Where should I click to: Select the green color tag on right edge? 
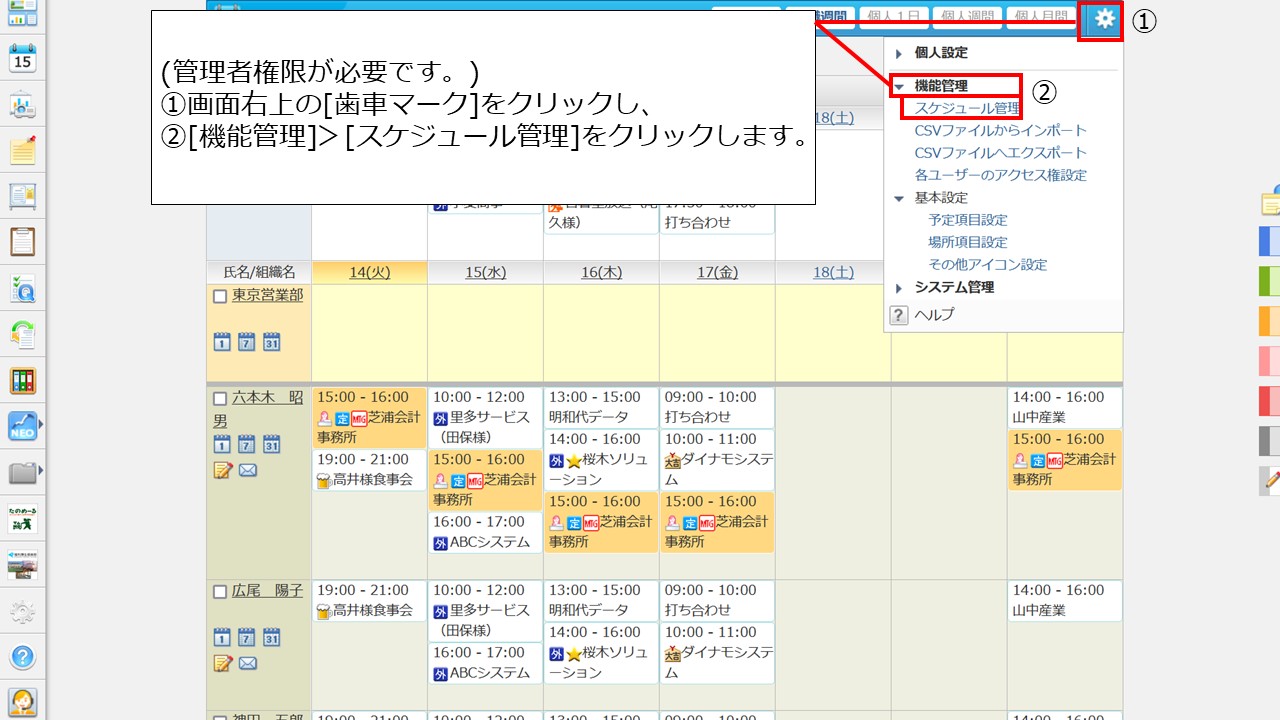1269,281
